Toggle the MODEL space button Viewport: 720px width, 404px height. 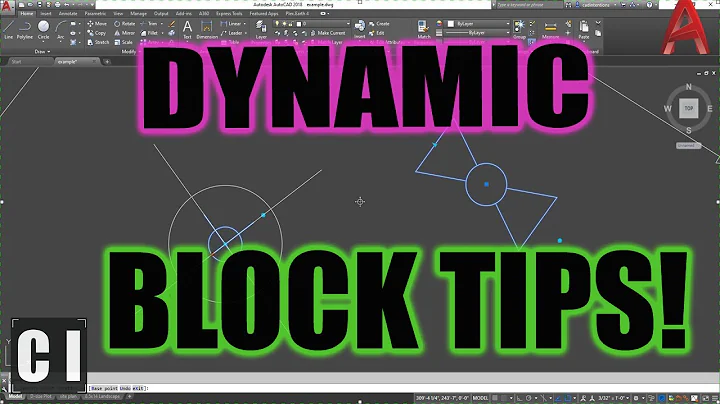point(480,398)
